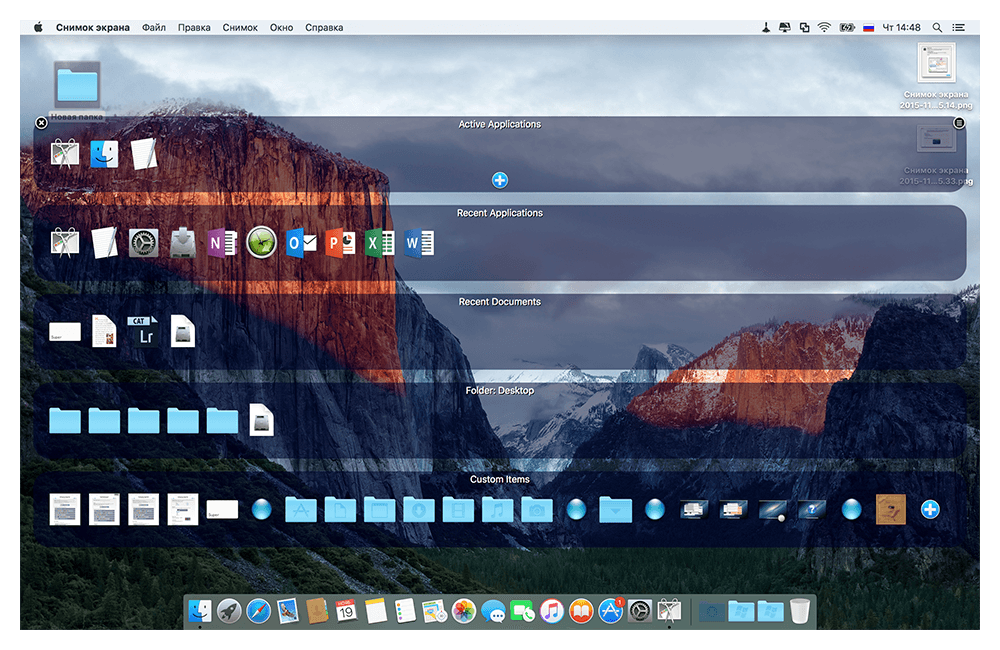This screenshot has width=1000, height=650.
Task: Launch Excel from Recent Applications
Action: [x=379, y=243]
